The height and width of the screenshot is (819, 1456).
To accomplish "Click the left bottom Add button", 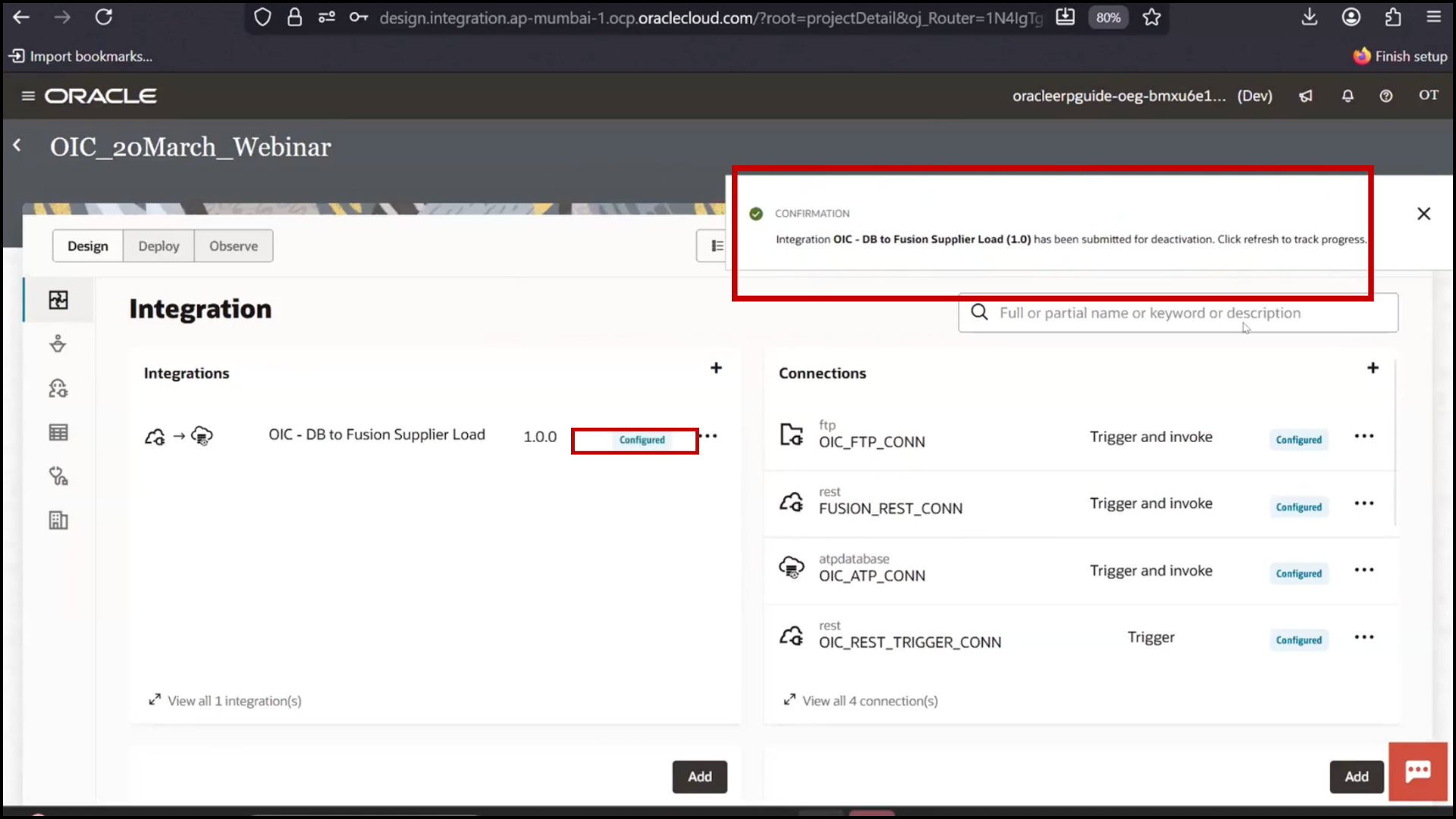I will 699,777.
